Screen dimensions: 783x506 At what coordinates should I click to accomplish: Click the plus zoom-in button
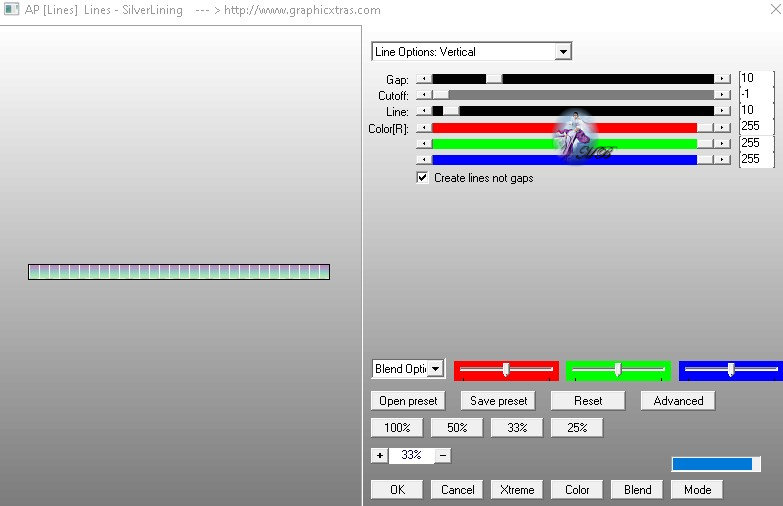380,456
